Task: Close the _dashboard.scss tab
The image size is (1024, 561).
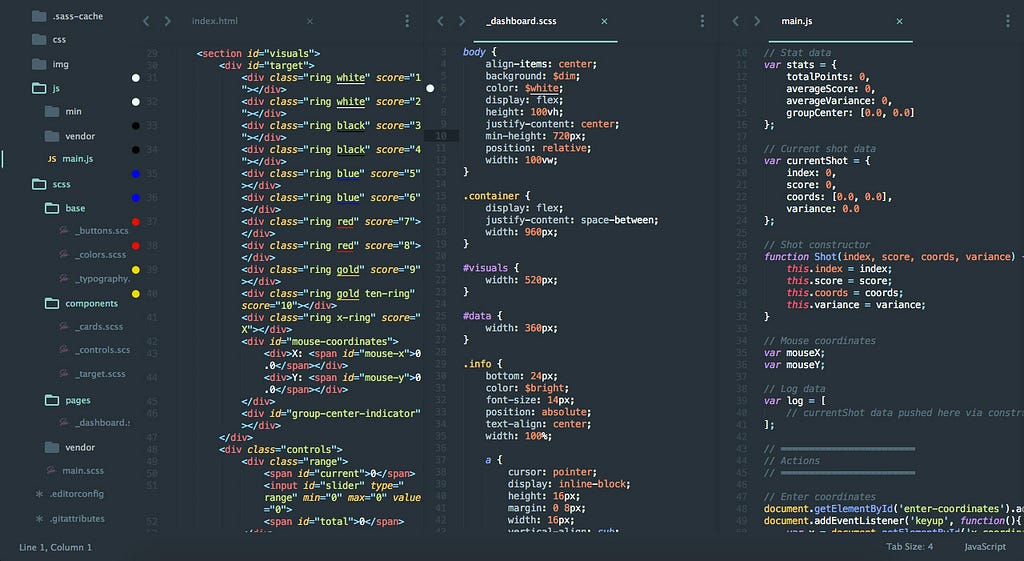Action: (604, 22)
